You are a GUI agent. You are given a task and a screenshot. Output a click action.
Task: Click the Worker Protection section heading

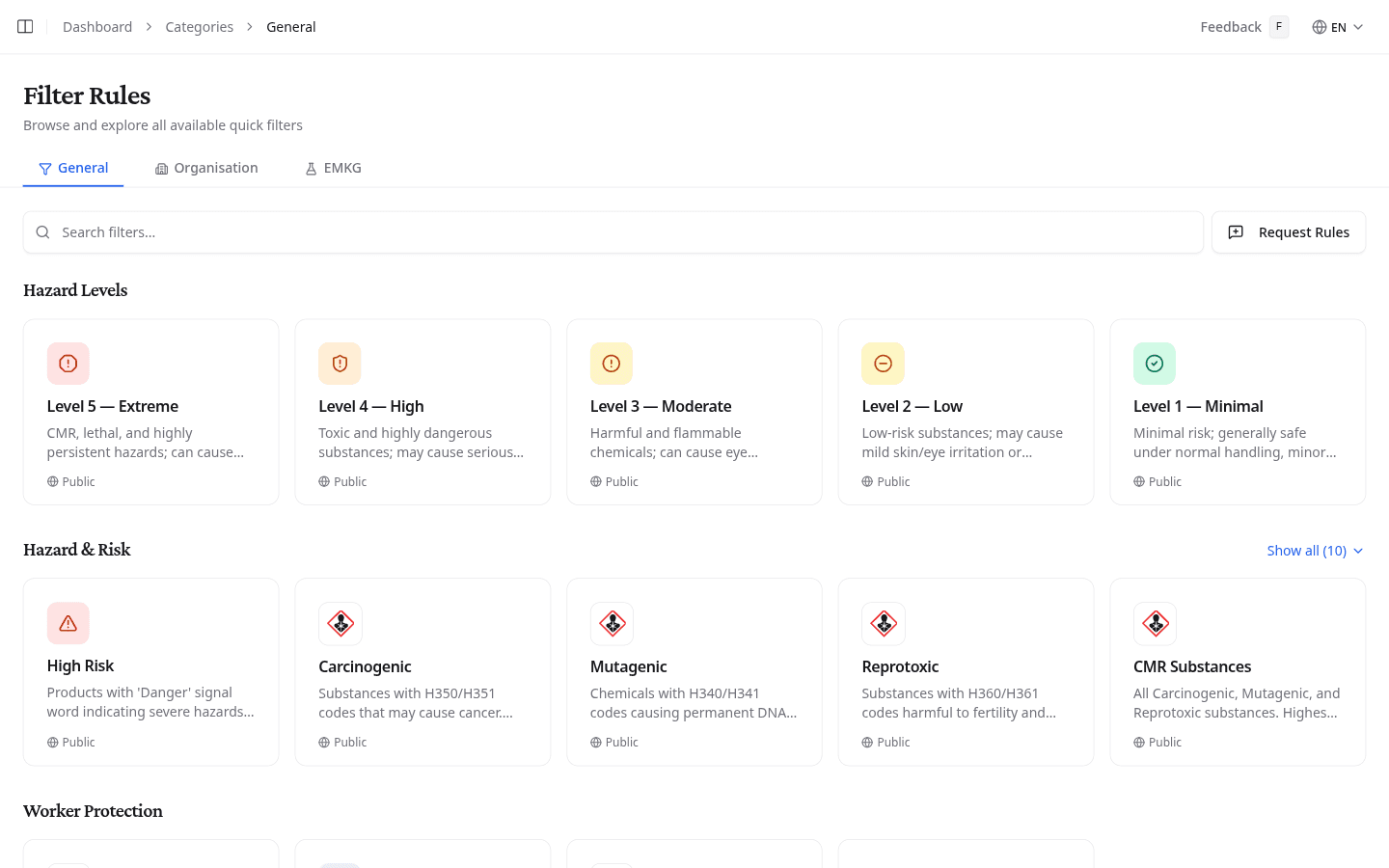[93, 811]
